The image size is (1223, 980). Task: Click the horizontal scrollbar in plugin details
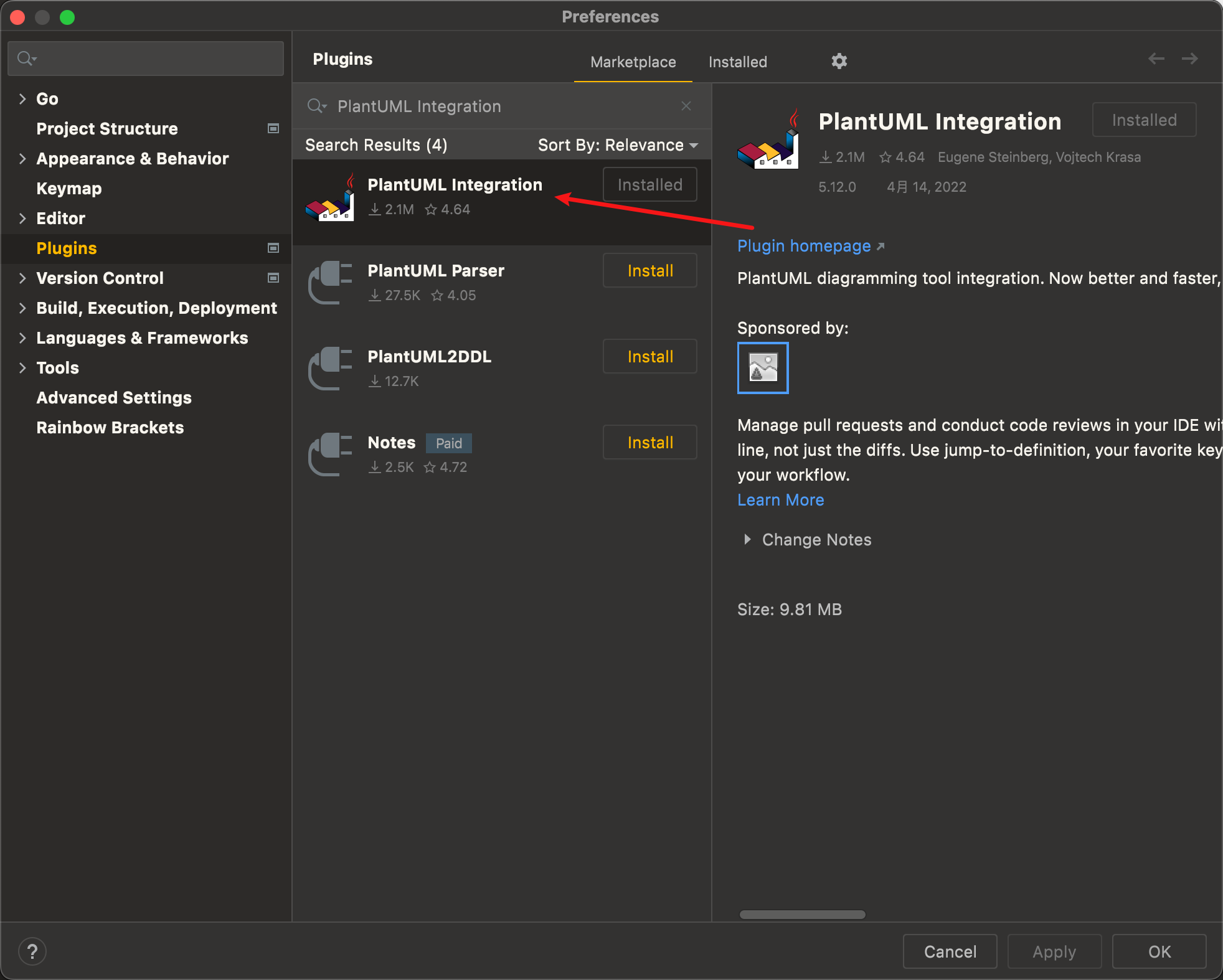(x=802, y=914)
